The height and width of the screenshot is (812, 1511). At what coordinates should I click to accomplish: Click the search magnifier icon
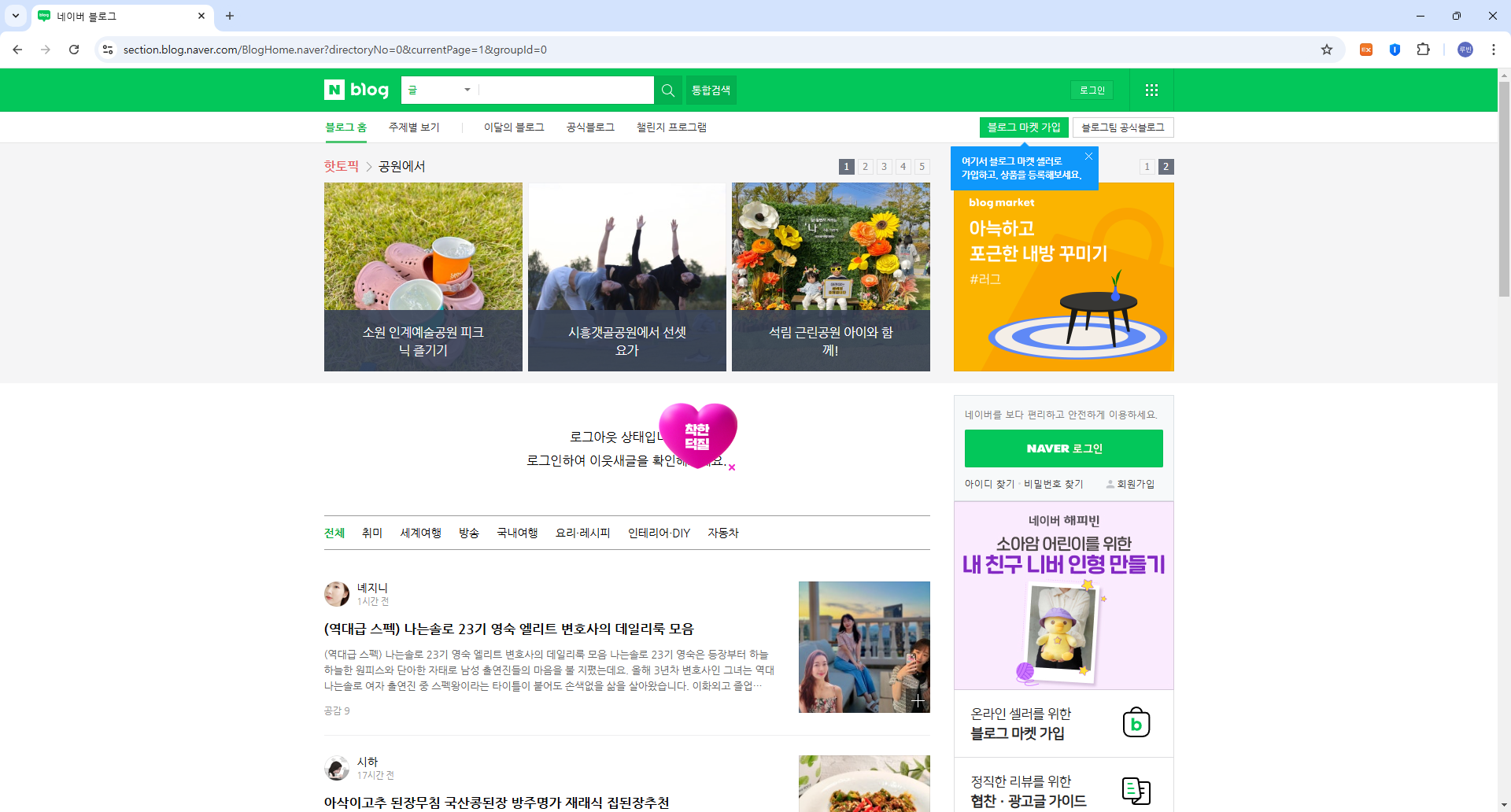(x=668, y=90)
